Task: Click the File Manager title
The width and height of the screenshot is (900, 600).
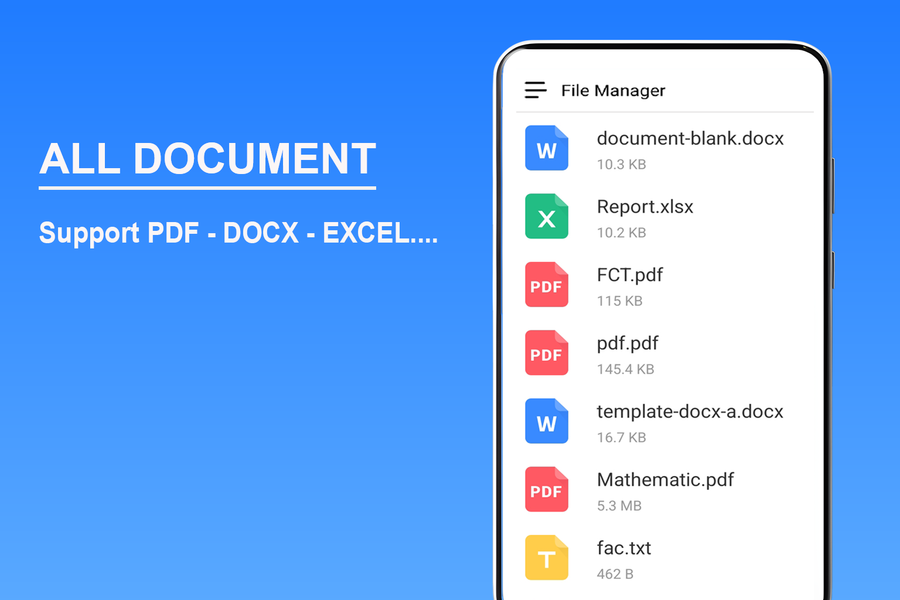Action: coord(612,91)
